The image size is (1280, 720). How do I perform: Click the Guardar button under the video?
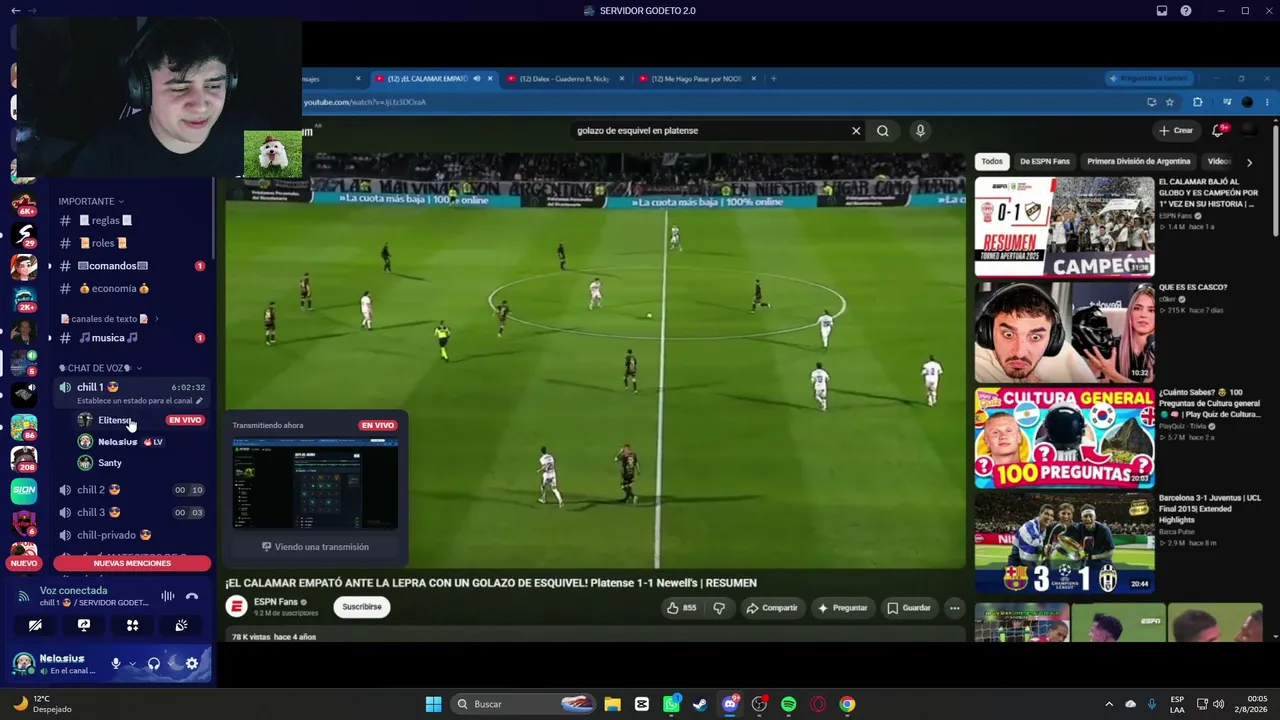pyautogui.click(x=909, y=608)
